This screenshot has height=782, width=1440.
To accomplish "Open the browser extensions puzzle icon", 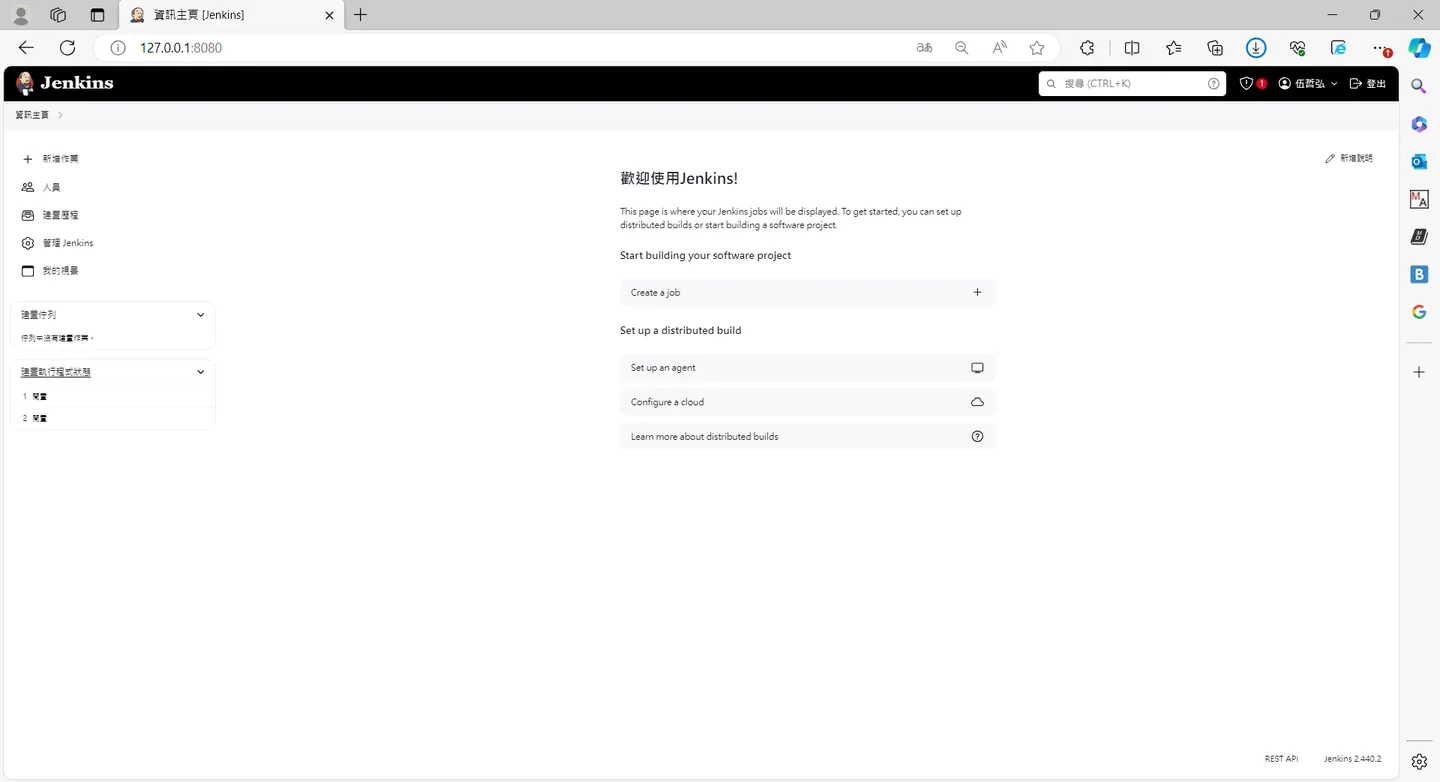I will [1087, 48].
